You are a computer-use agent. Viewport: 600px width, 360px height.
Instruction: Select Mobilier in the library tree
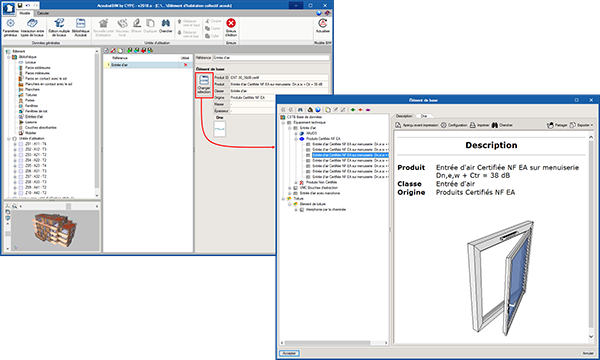coord(31,133)
